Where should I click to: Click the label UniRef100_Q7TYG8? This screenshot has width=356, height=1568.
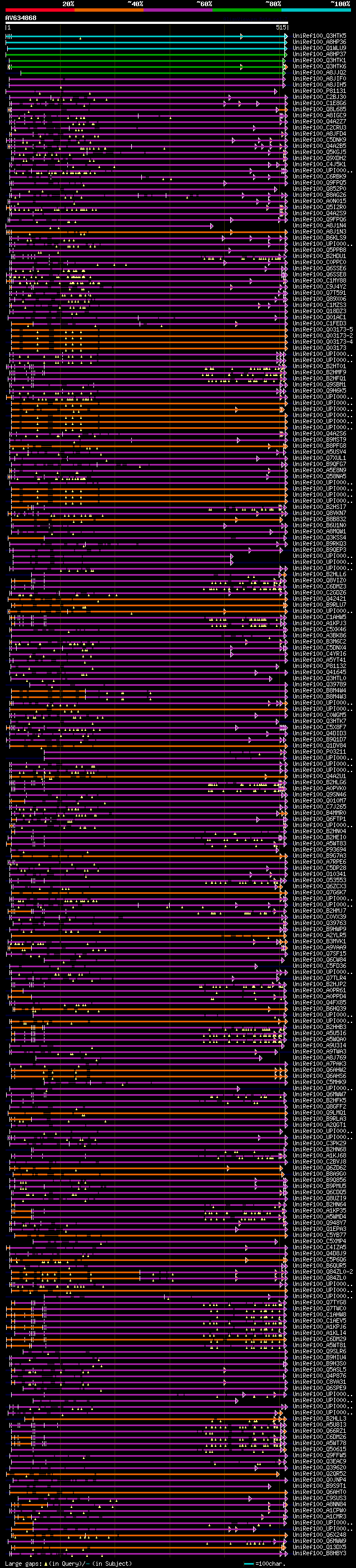[319, 1302]
